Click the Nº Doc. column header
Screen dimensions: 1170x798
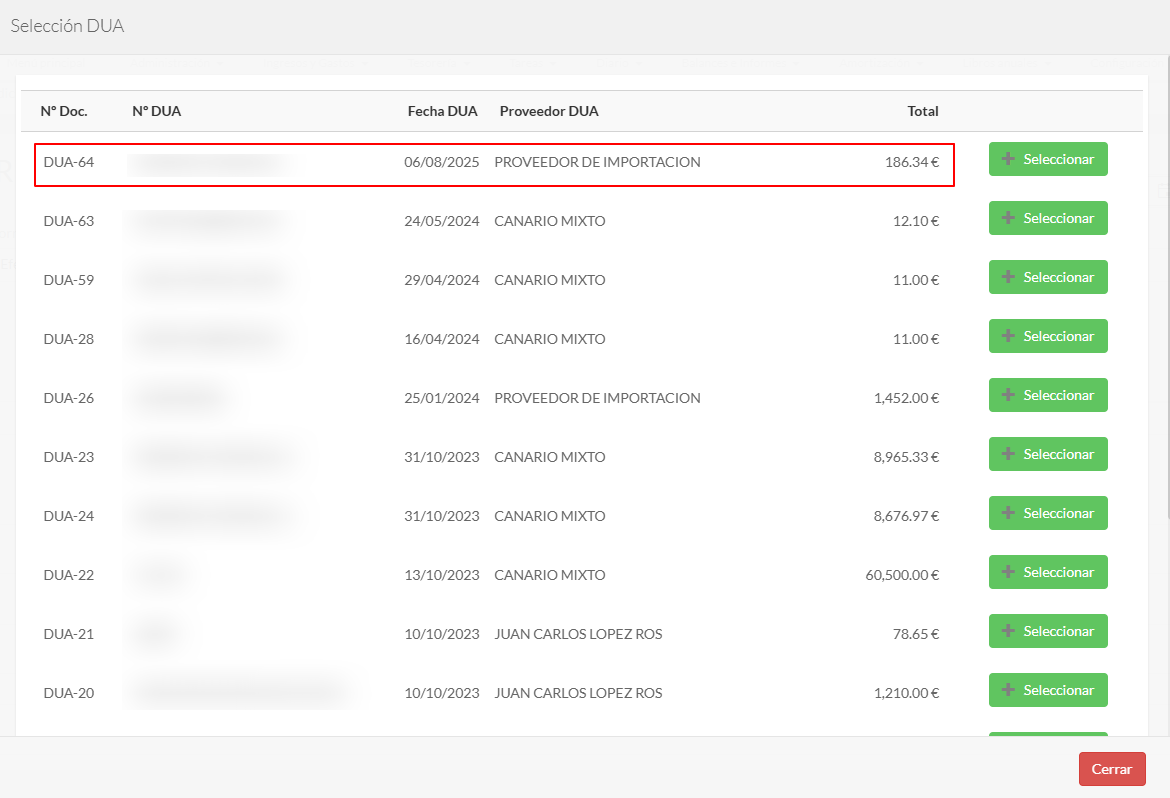point(64,111)
